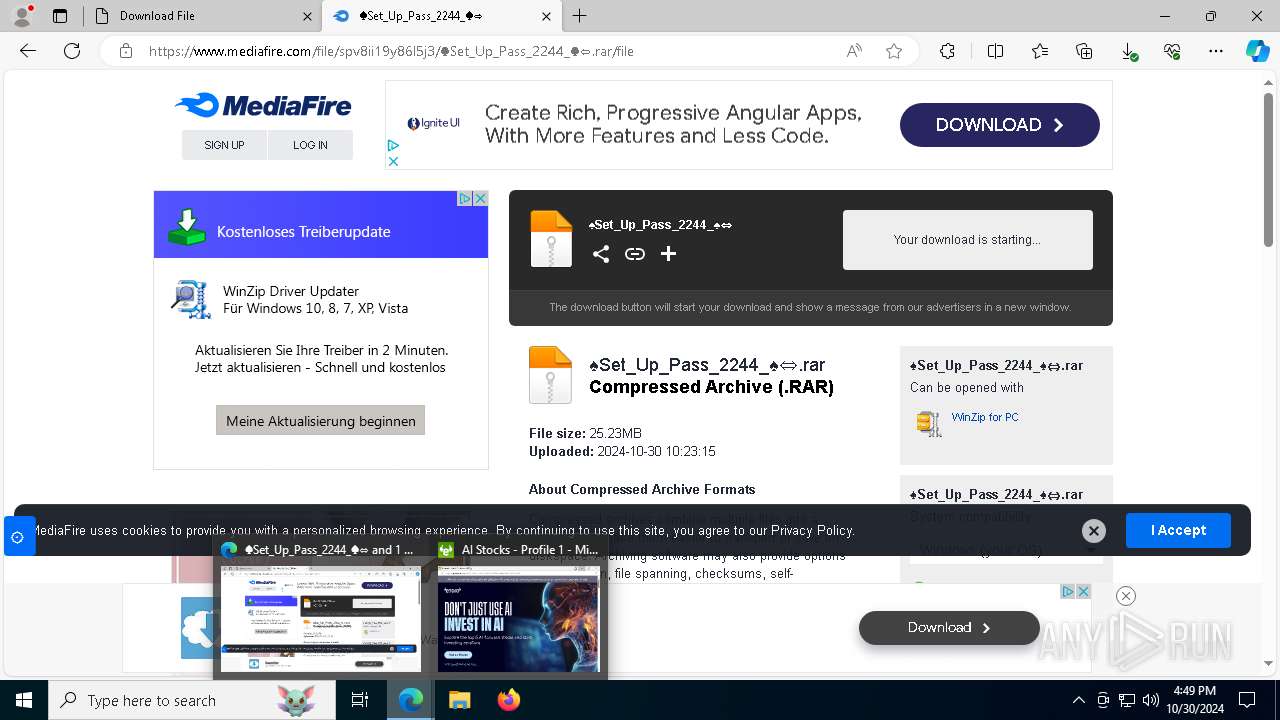Show hidden system tray icons
This screenshot has width=1280, height=720.
click(1078, 700)
